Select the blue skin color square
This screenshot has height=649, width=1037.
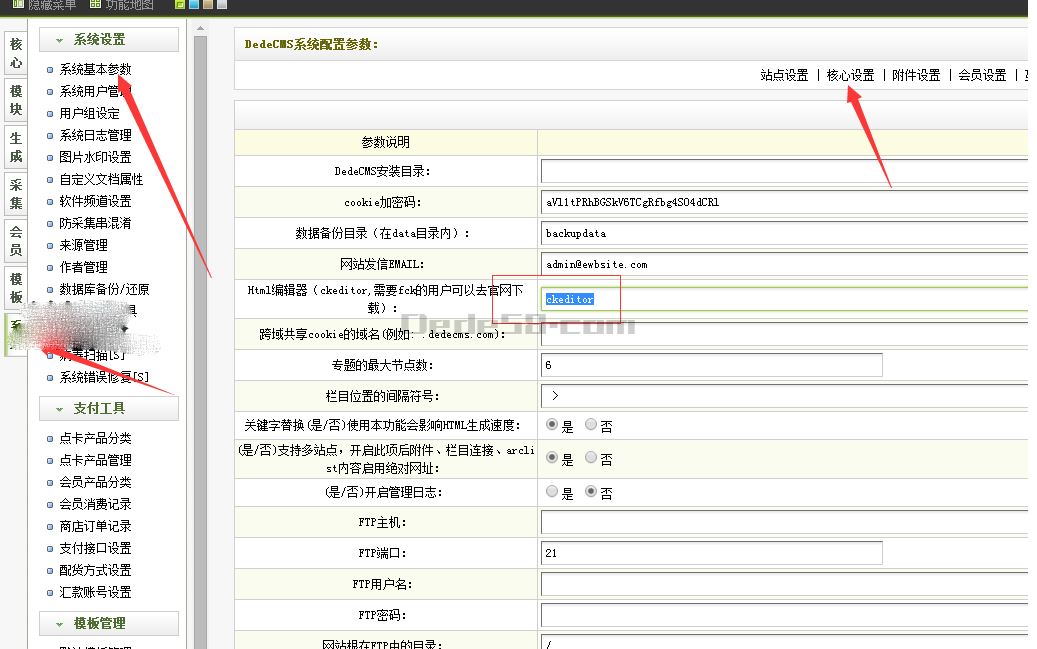[x=194, y=4]
